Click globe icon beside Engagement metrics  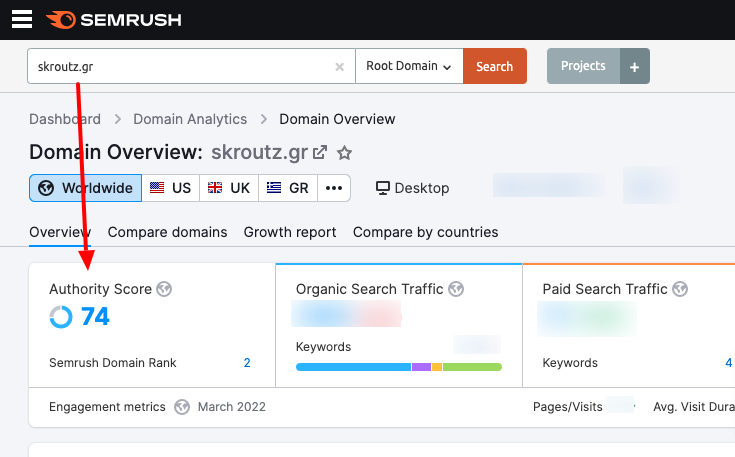click(182, 407)
